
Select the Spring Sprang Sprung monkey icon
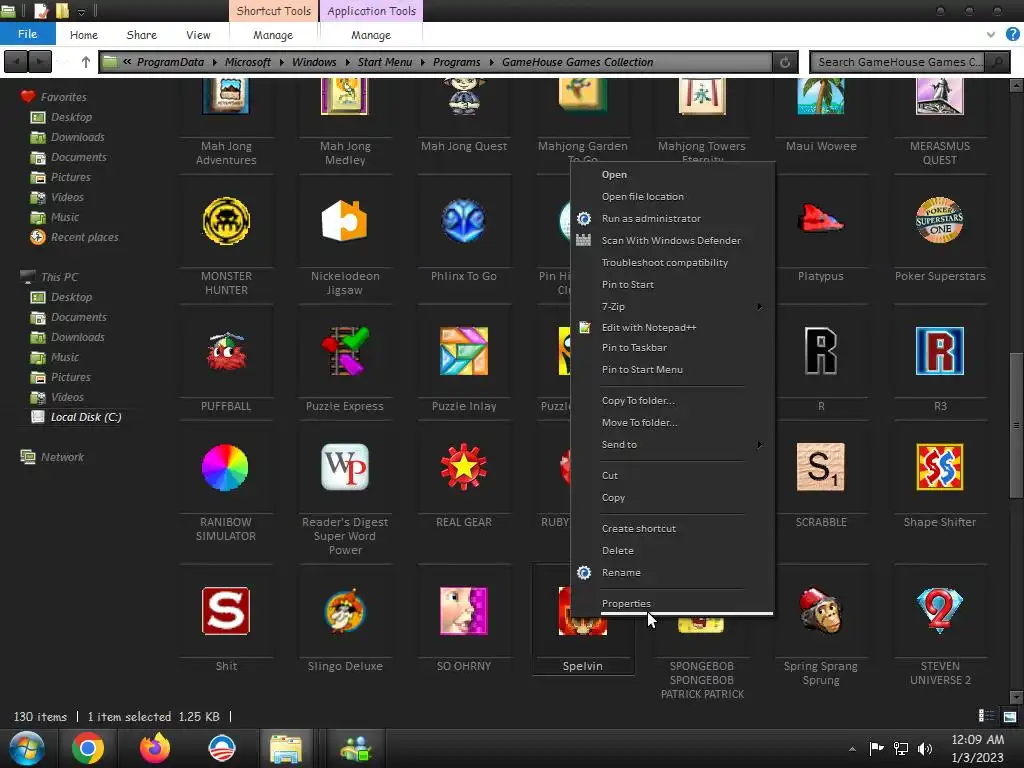821,611
